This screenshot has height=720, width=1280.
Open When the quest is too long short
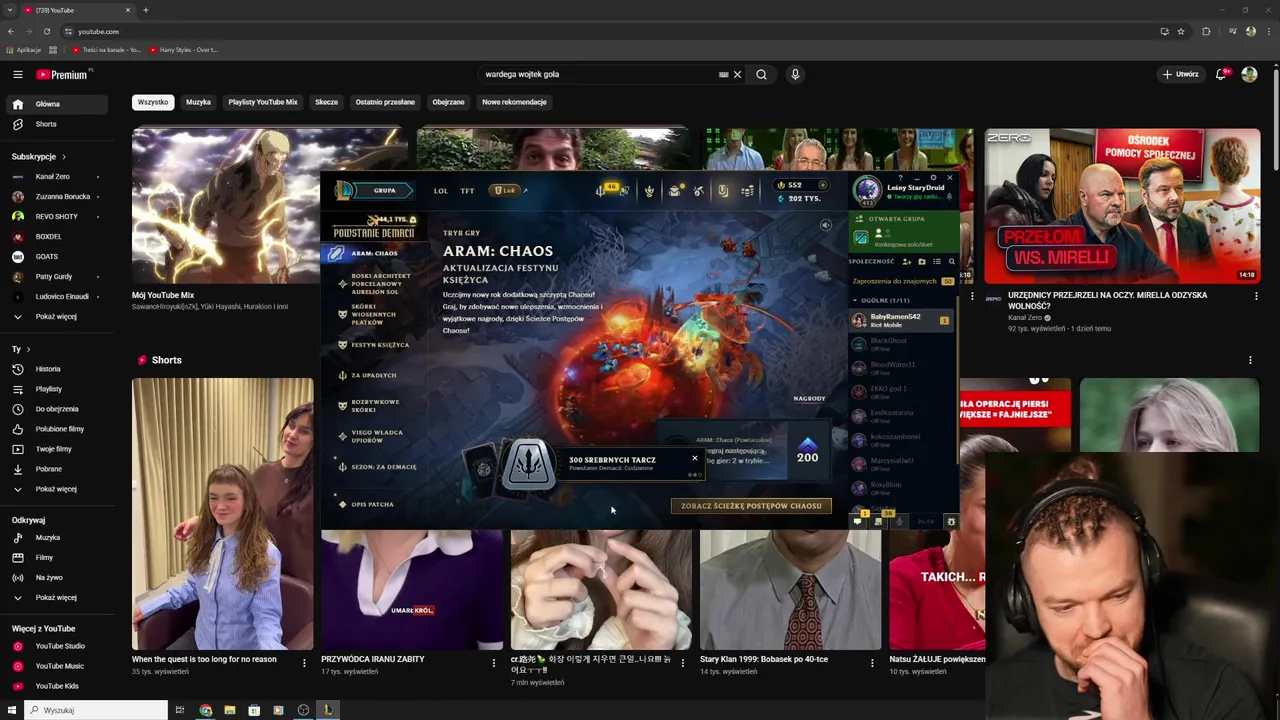(222, 514)
